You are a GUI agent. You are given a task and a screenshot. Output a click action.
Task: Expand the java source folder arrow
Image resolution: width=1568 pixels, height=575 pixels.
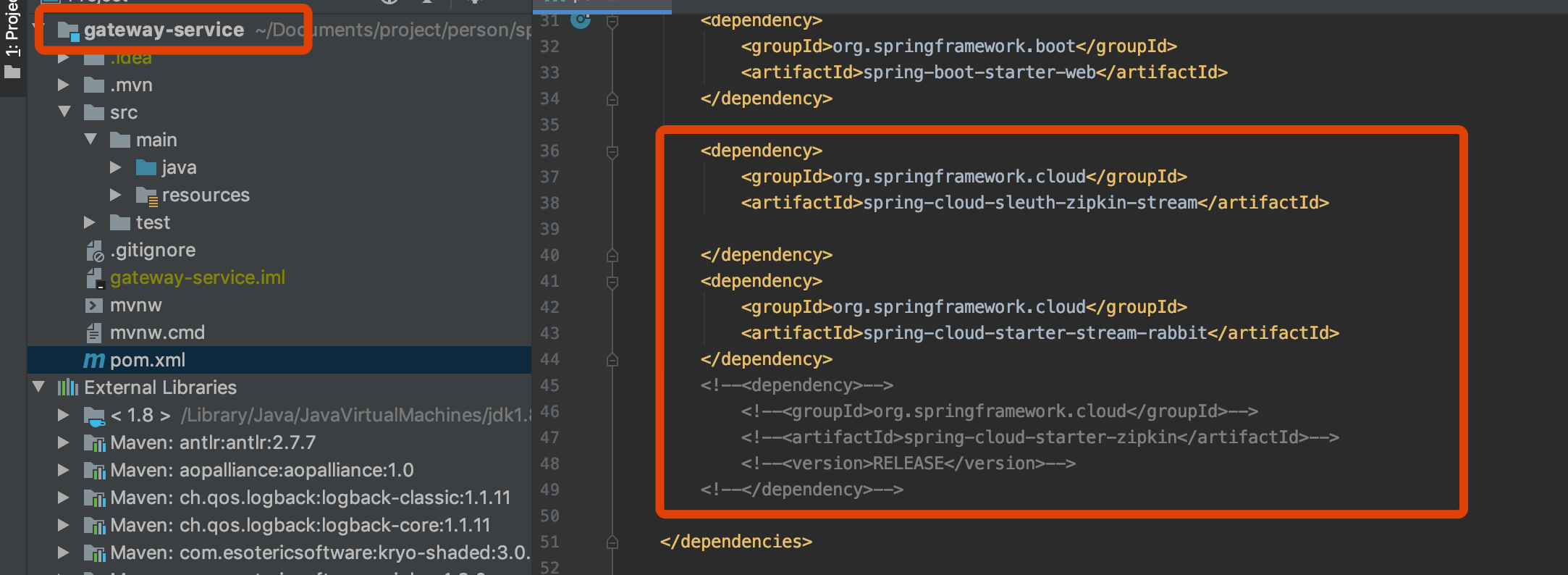(116, 167)
